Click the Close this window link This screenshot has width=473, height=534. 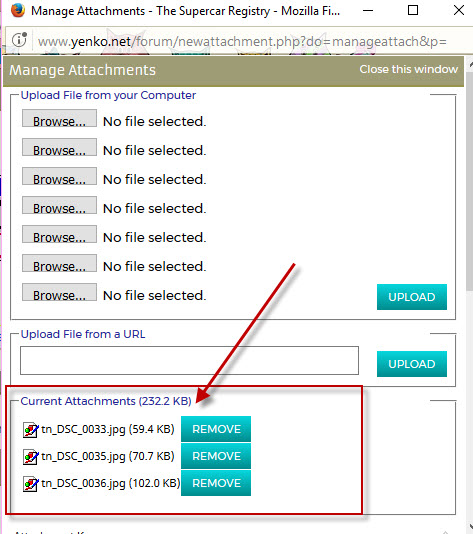409,69
